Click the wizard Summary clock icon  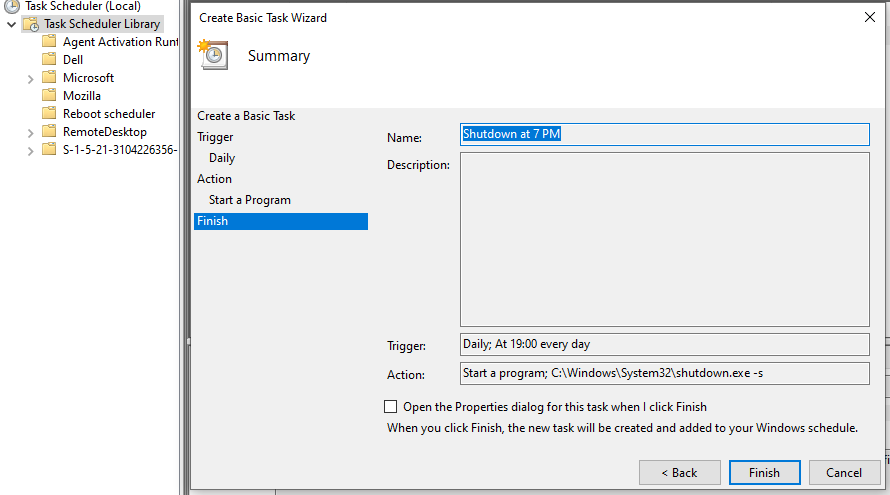pos(213,54)
